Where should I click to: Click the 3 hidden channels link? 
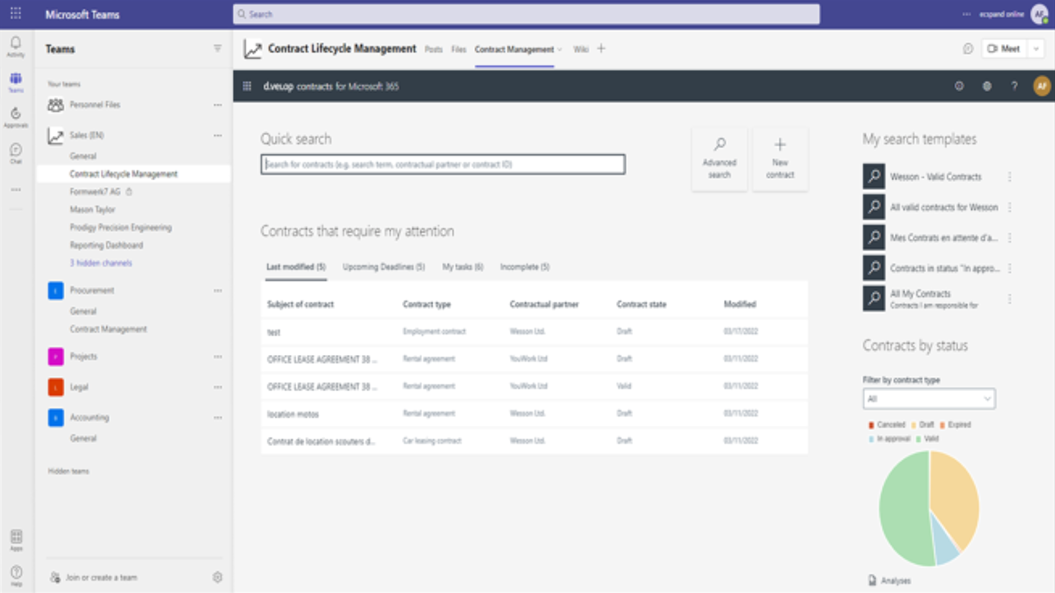click(x=100, y=263)
